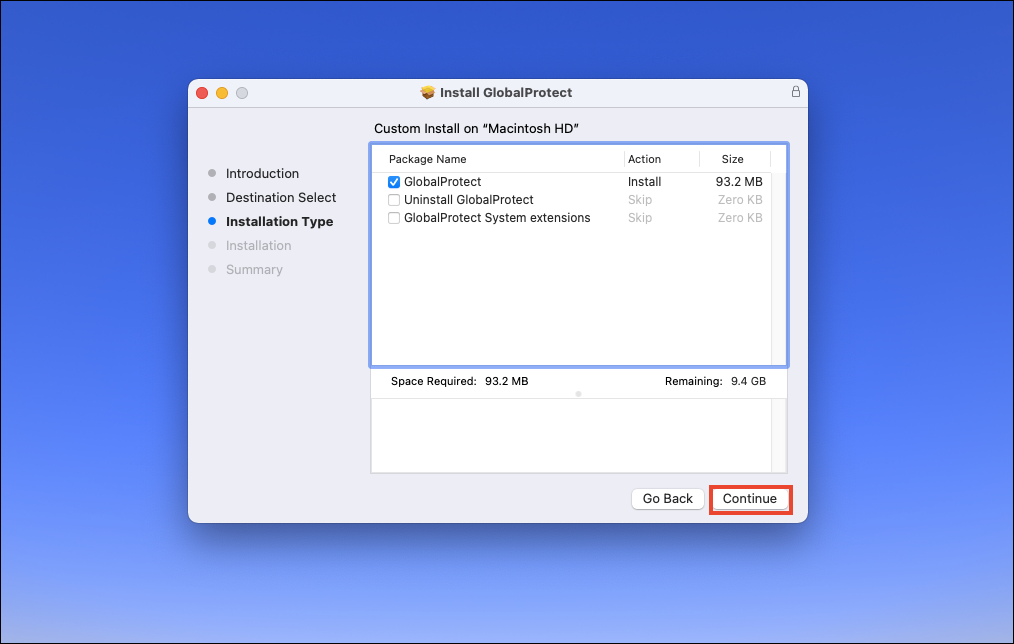The image size is (1014, 644).
Task: Click the Action column header
Action: coord(644,159)
